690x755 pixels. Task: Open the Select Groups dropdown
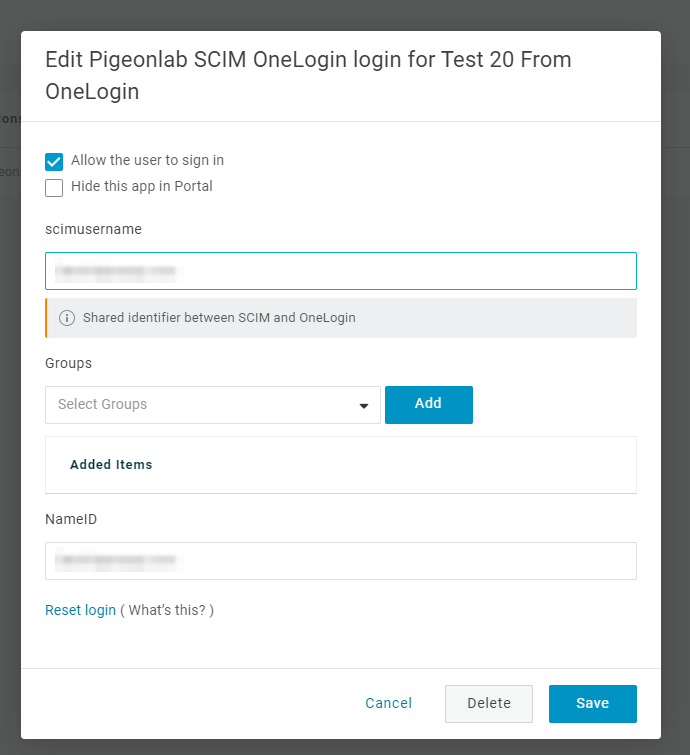213,404
